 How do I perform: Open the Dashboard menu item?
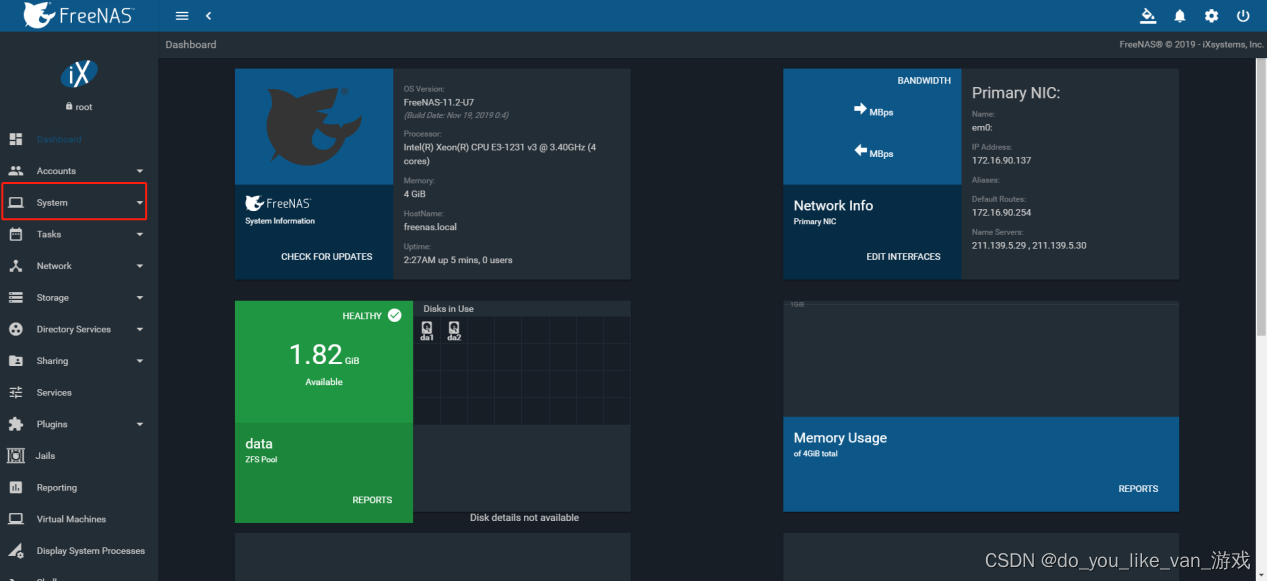(79, 139)
